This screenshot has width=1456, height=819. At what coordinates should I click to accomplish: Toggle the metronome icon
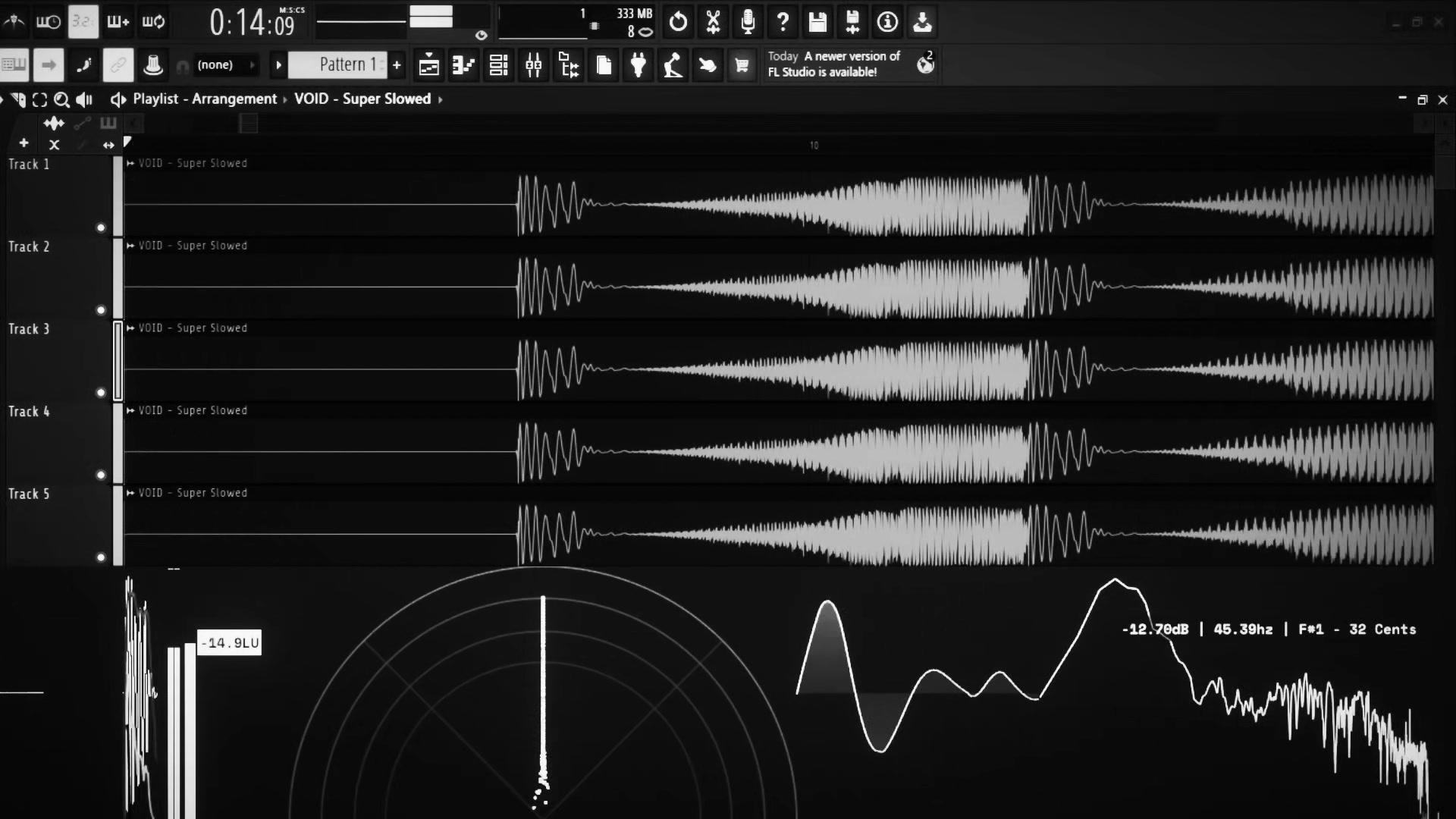(14, 22)
